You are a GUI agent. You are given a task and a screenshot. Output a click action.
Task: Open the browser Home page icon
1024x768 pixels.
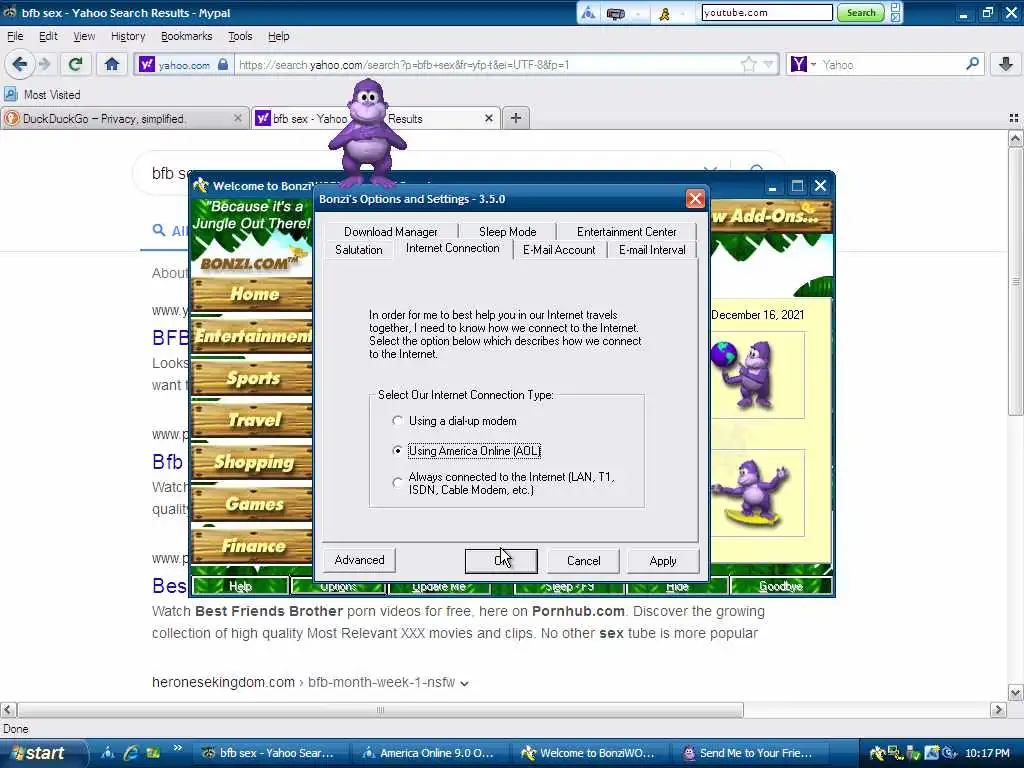[112, 64]
